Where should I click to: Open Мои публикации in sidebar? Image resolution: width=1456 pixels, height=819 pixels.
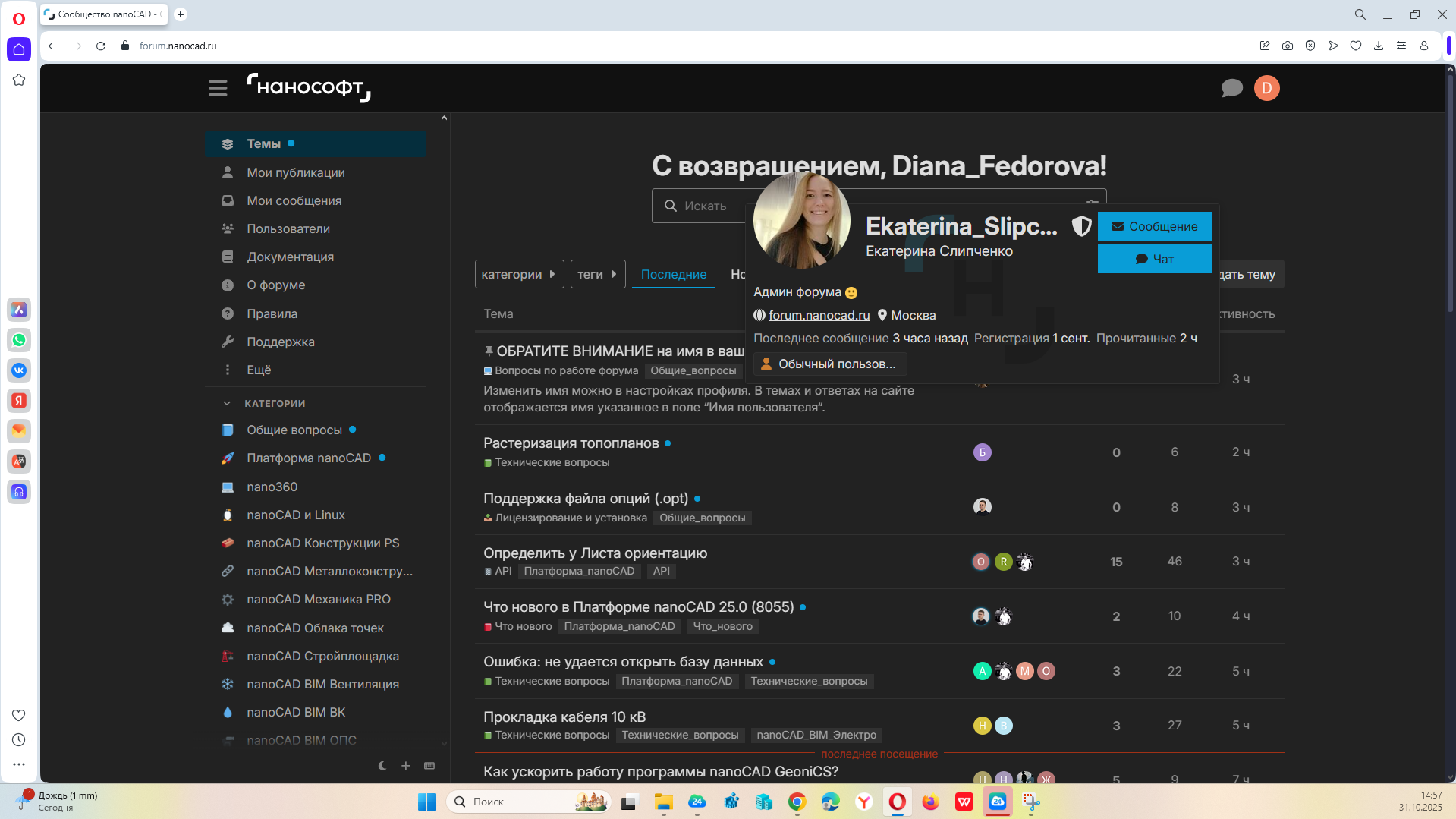pos(295,172)
